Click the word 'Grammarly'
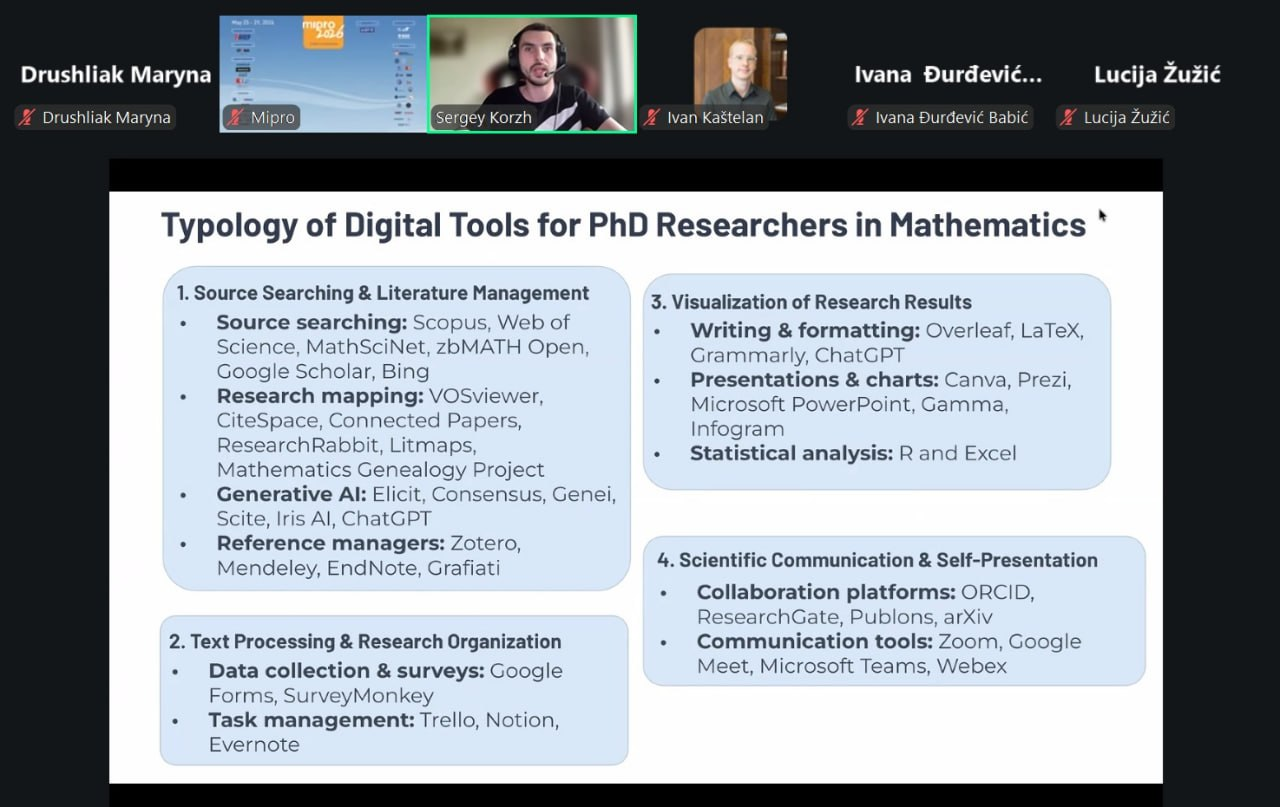 747,355
